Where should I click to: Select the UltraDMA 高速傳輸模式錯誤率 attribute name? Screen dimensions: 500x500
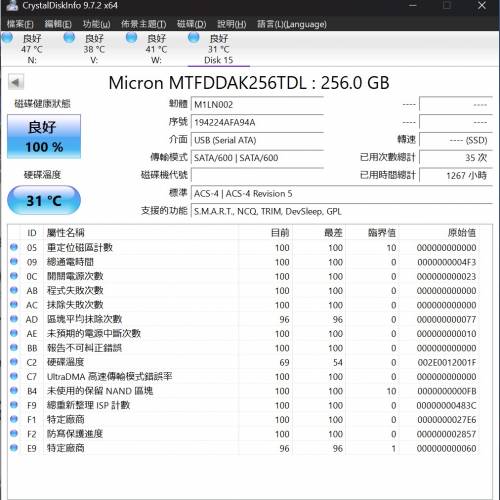point(109,376)
